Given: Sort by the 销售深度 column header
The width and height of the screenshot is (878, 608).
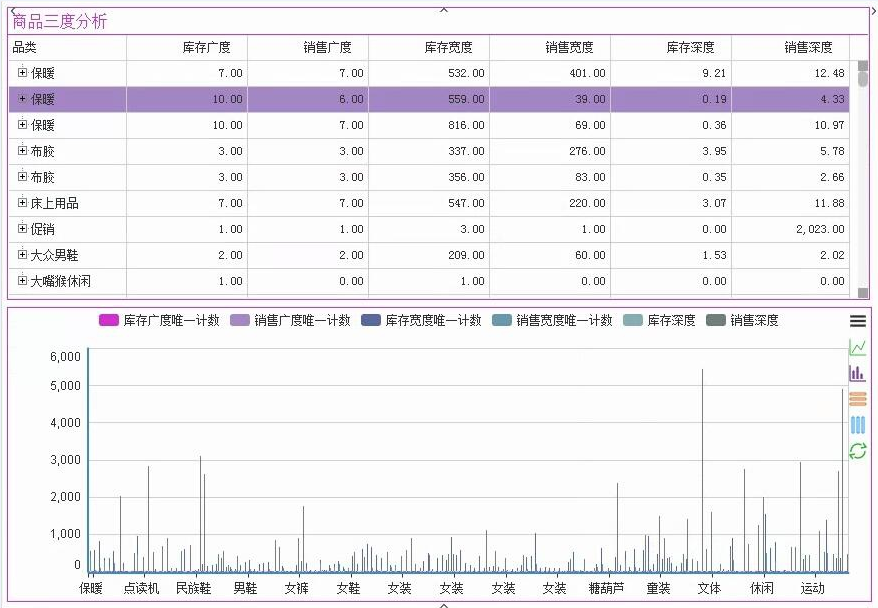Looking at the screenshot, I should coord(791,48).
